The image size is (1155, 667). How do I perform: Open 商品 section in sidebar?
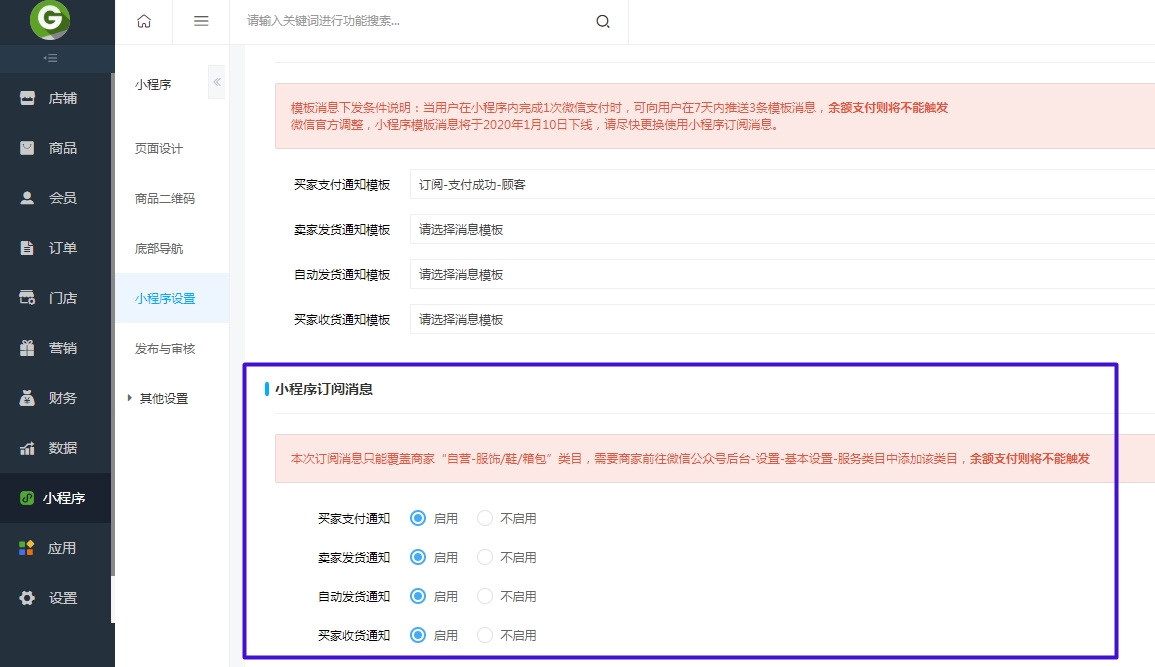(x=62, y=148)
